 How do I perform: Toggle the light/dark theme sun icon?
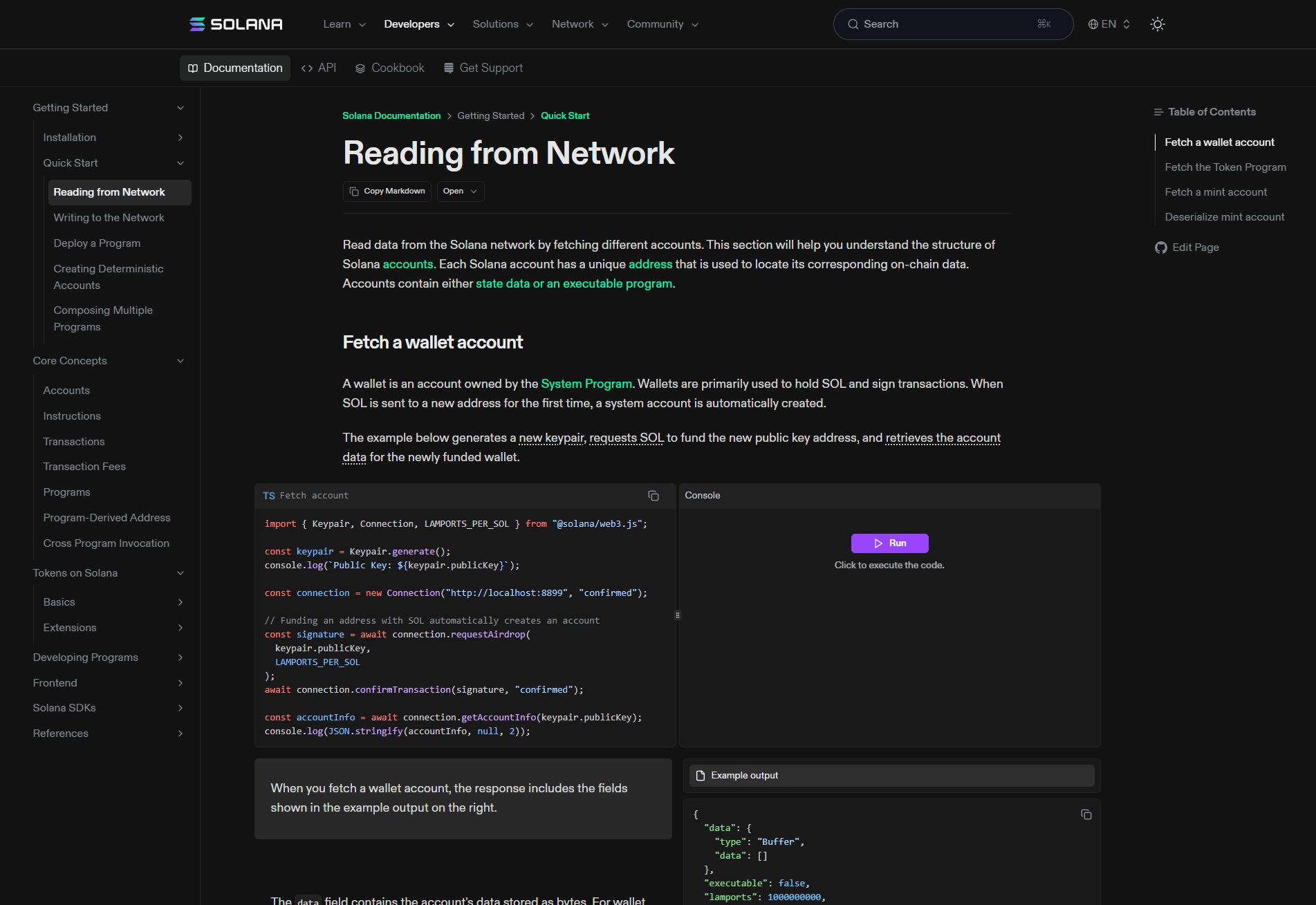click(1157, 24)
